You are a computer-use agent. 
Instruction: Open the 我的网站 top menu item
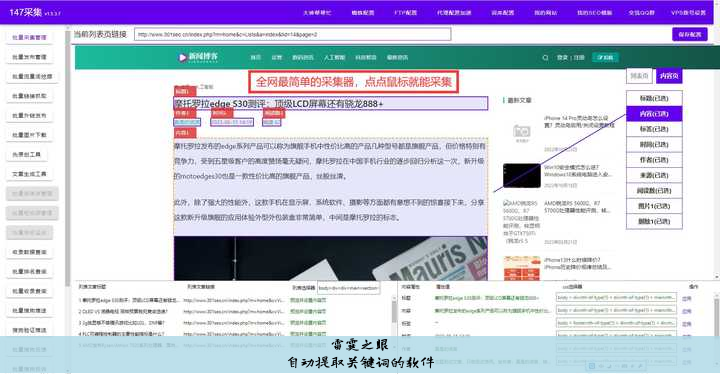546,13
